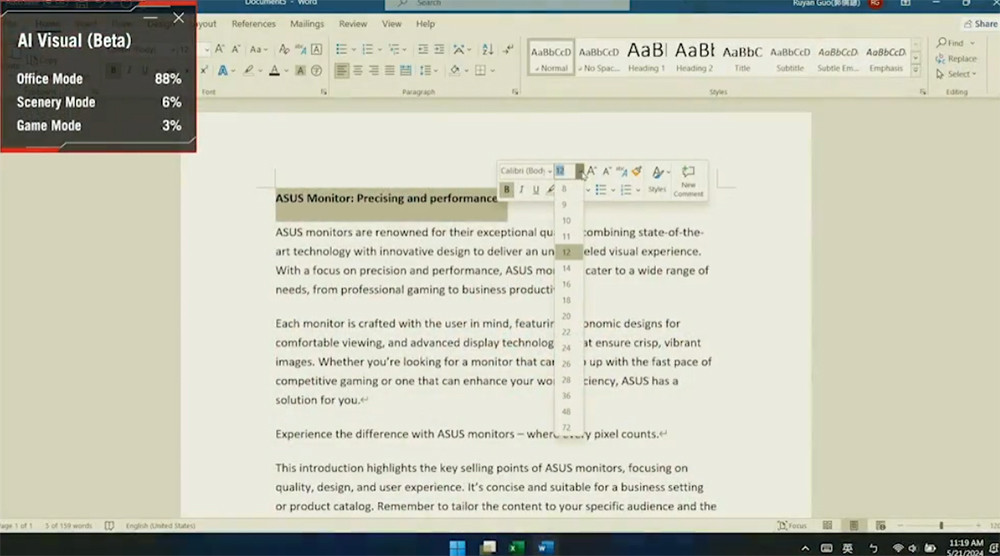Click the Share button

(979, 24)
